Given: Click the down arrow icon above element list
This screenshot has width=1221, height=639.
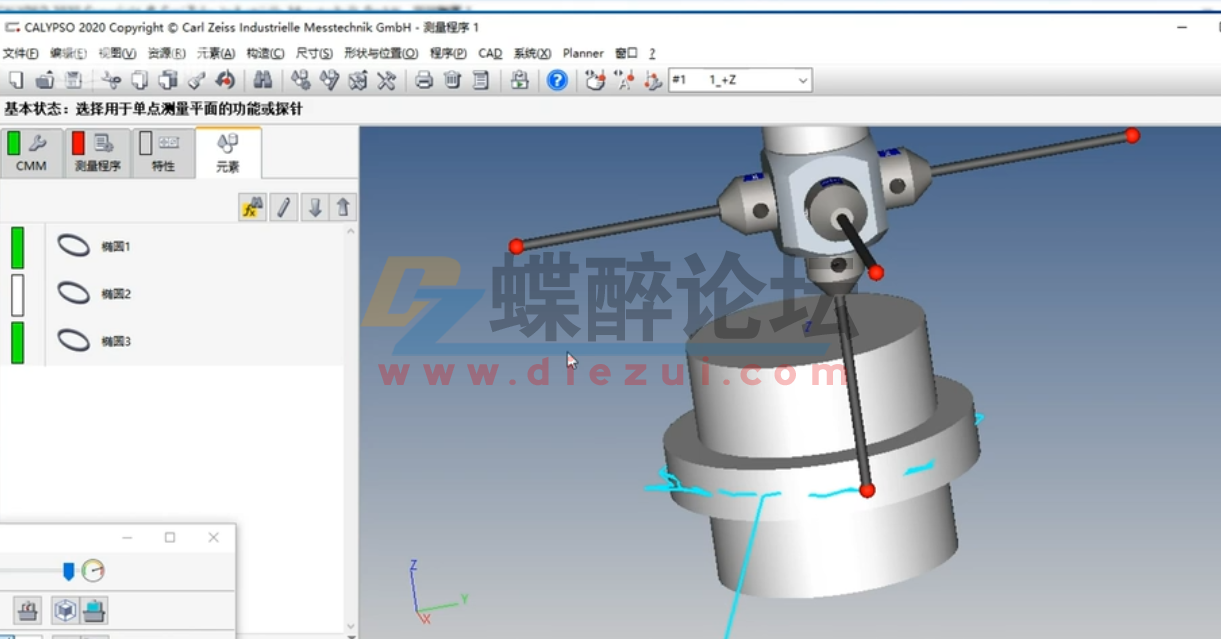Looking at the screenshot, I should coord(315,208).
